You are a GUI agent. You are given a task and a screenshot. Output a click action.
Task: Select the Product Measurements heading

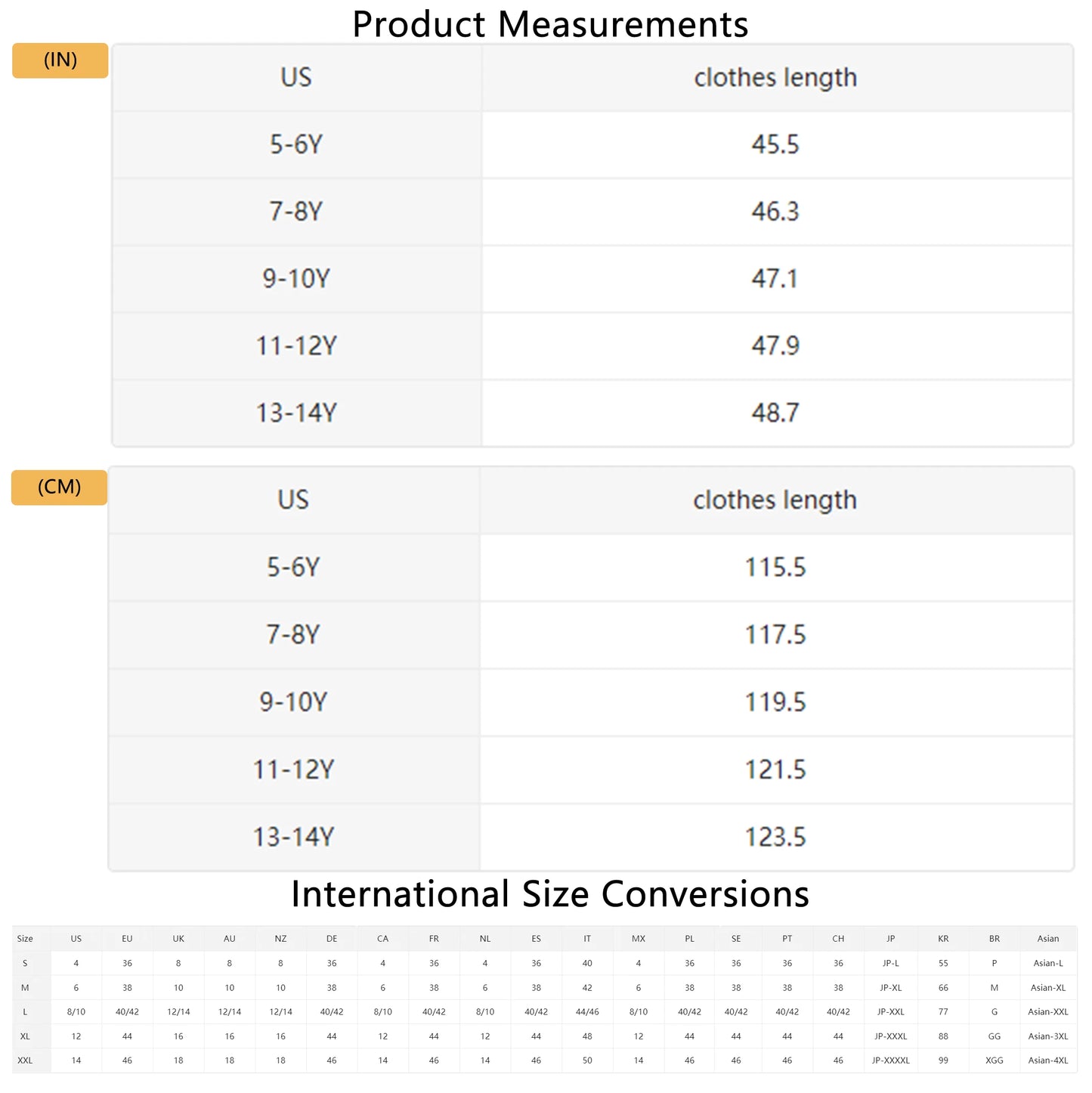point(550,23)
